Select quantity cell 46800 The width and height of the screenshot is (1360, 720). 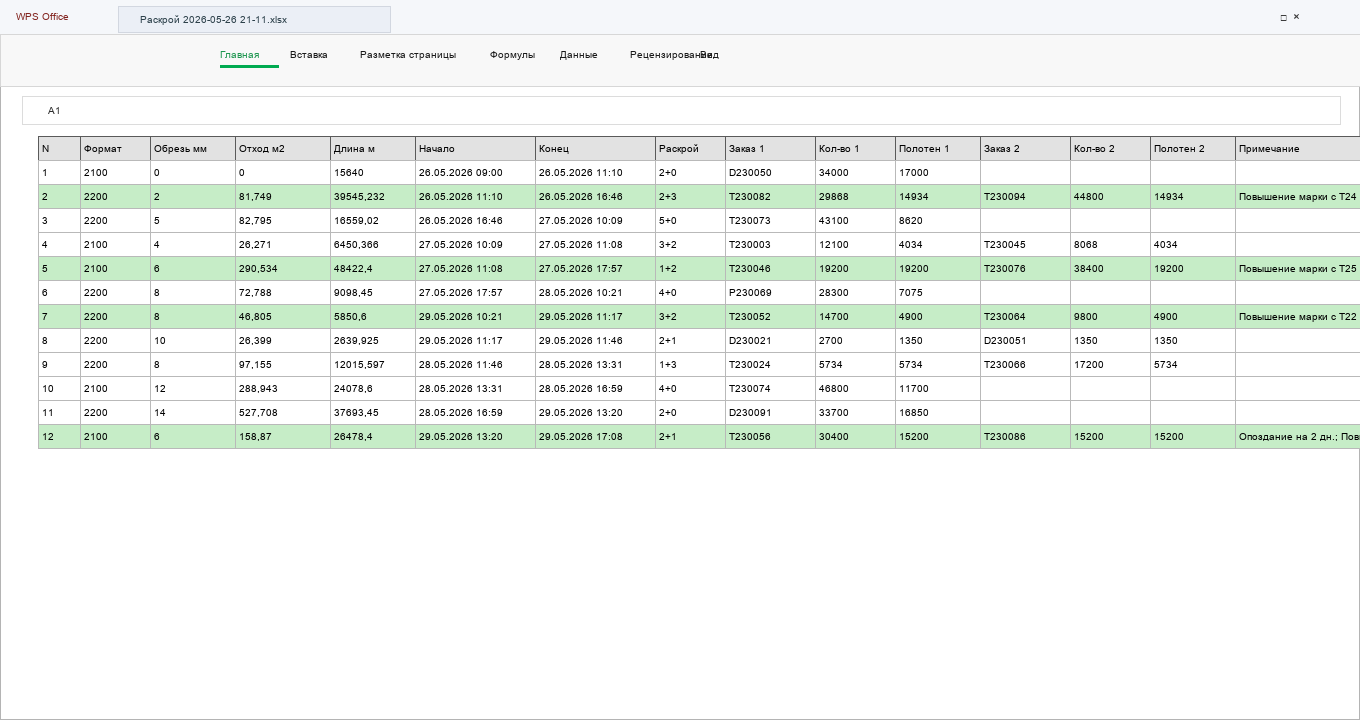tap(855, 389)
